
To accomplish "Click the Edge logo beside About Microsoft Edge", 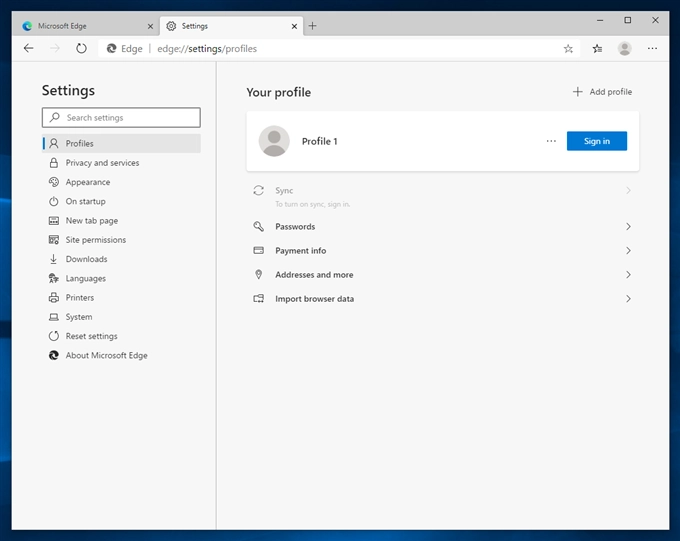I will (54, 355).
